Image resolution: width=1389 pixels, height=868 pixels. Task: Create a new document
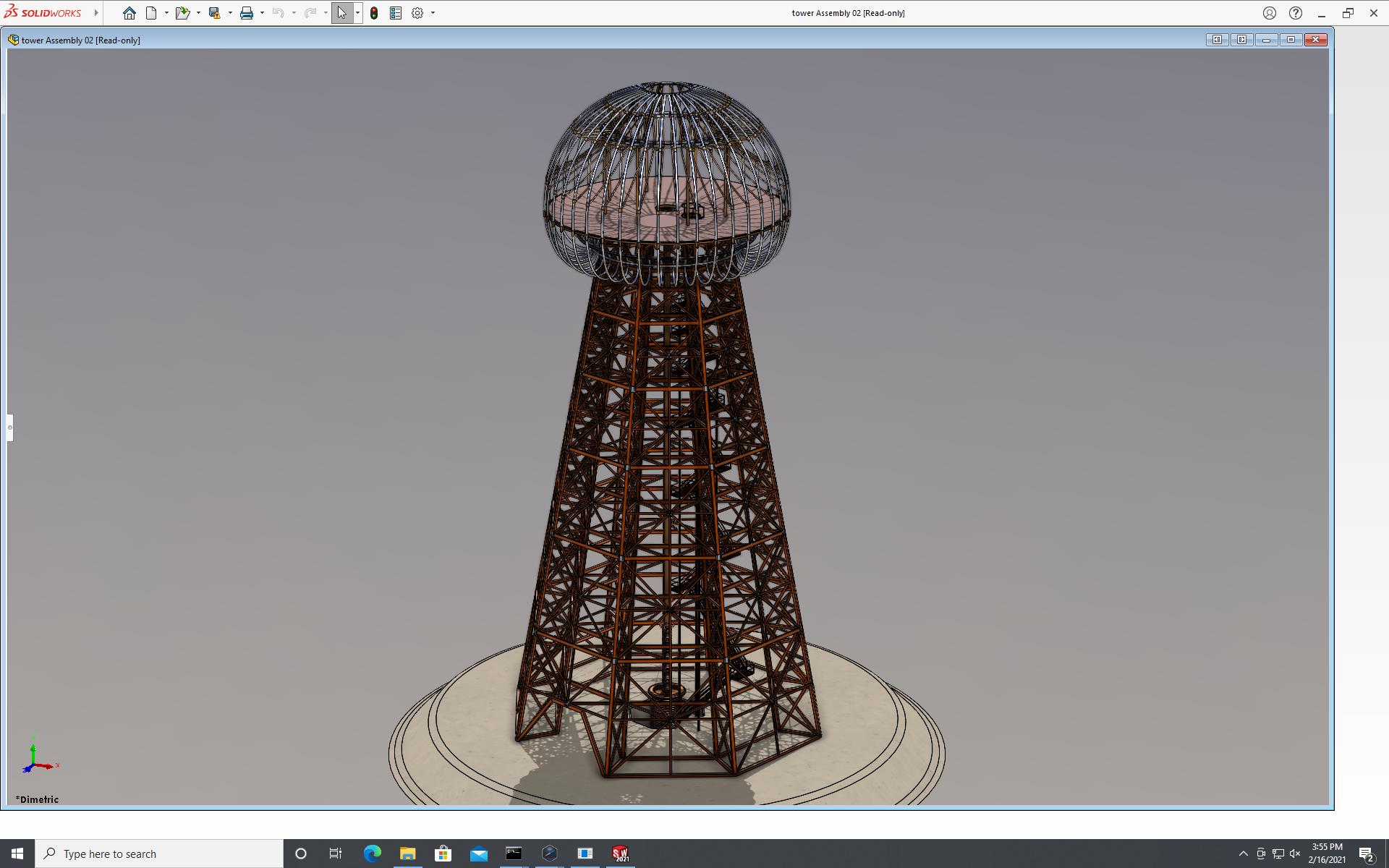(x=151, y=13)
